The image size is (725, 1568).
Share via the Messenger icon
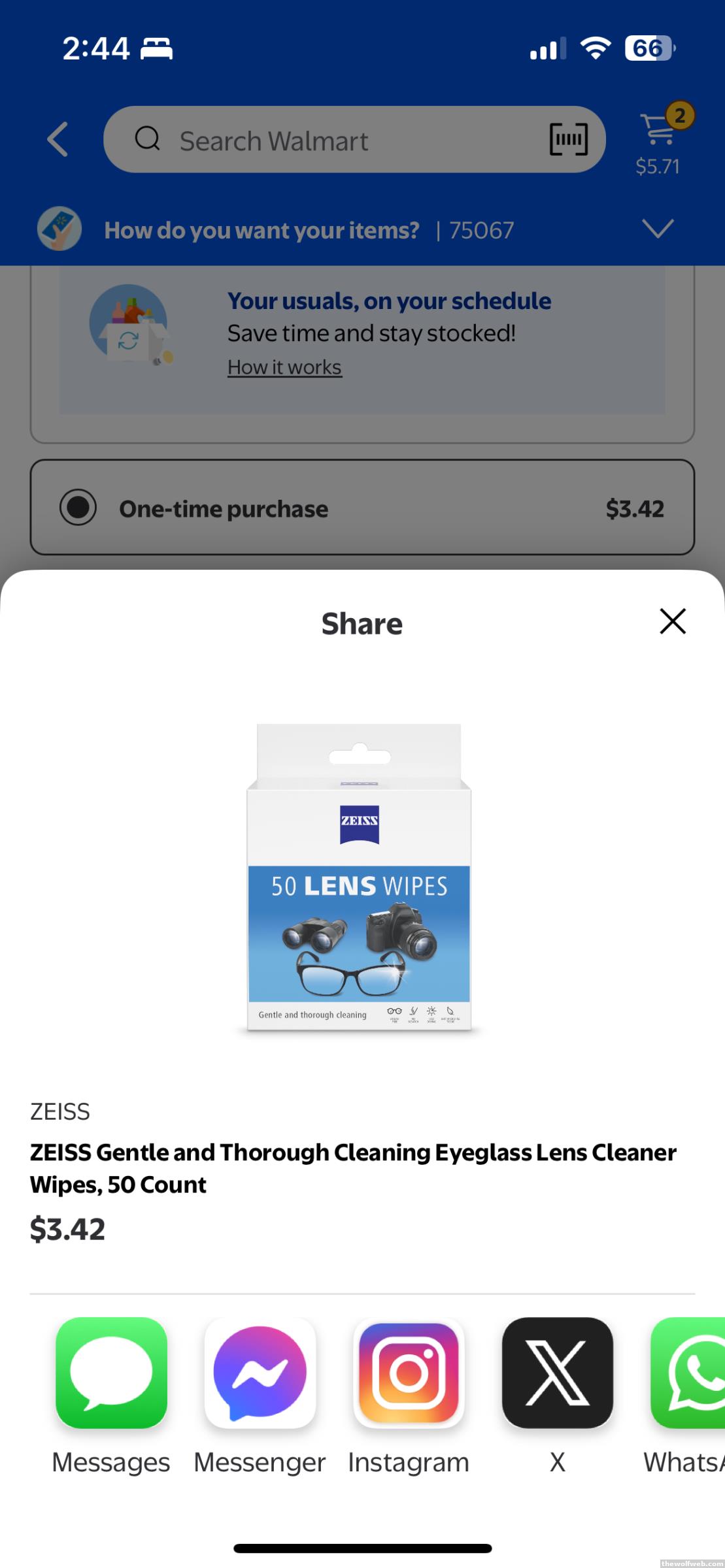click(x=260, y=1372)
